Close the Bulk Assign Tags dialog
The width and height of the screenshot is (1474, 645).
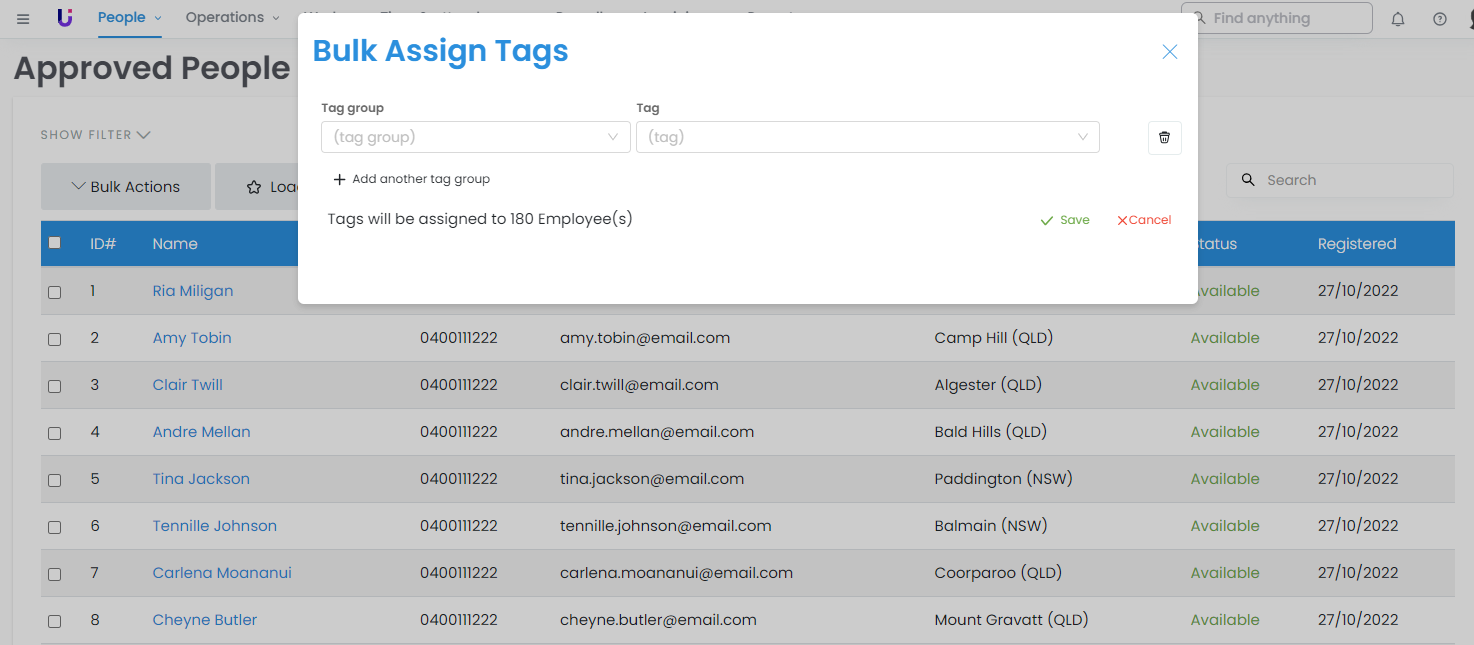pos(1169,52)
